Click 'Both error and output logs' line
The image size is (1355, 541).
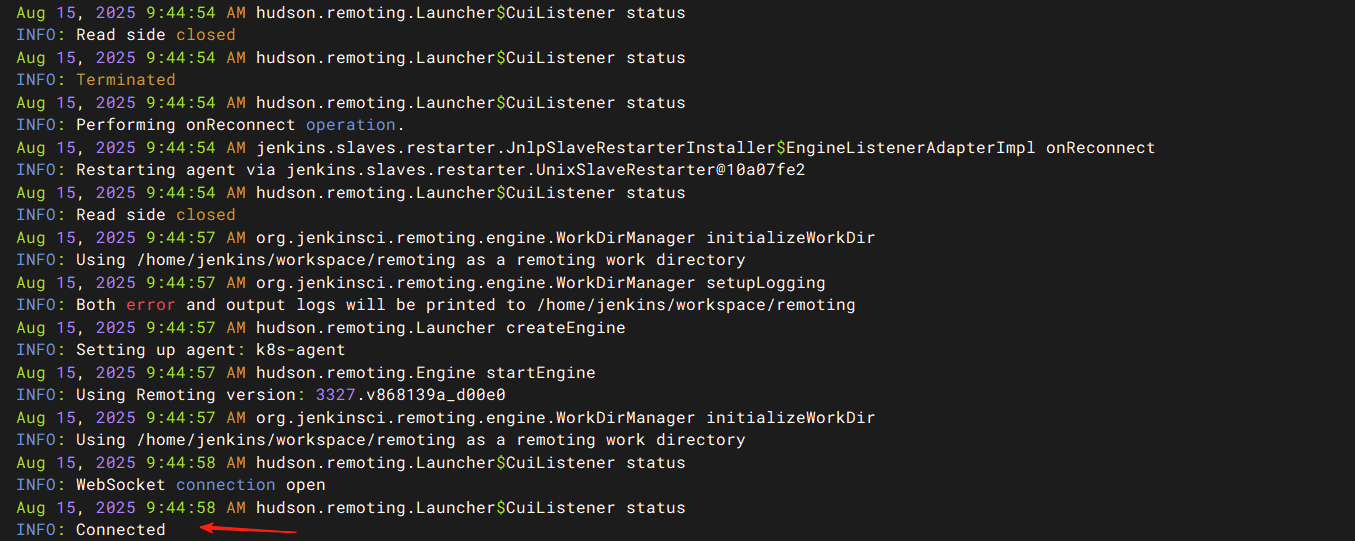pos(436,305)
